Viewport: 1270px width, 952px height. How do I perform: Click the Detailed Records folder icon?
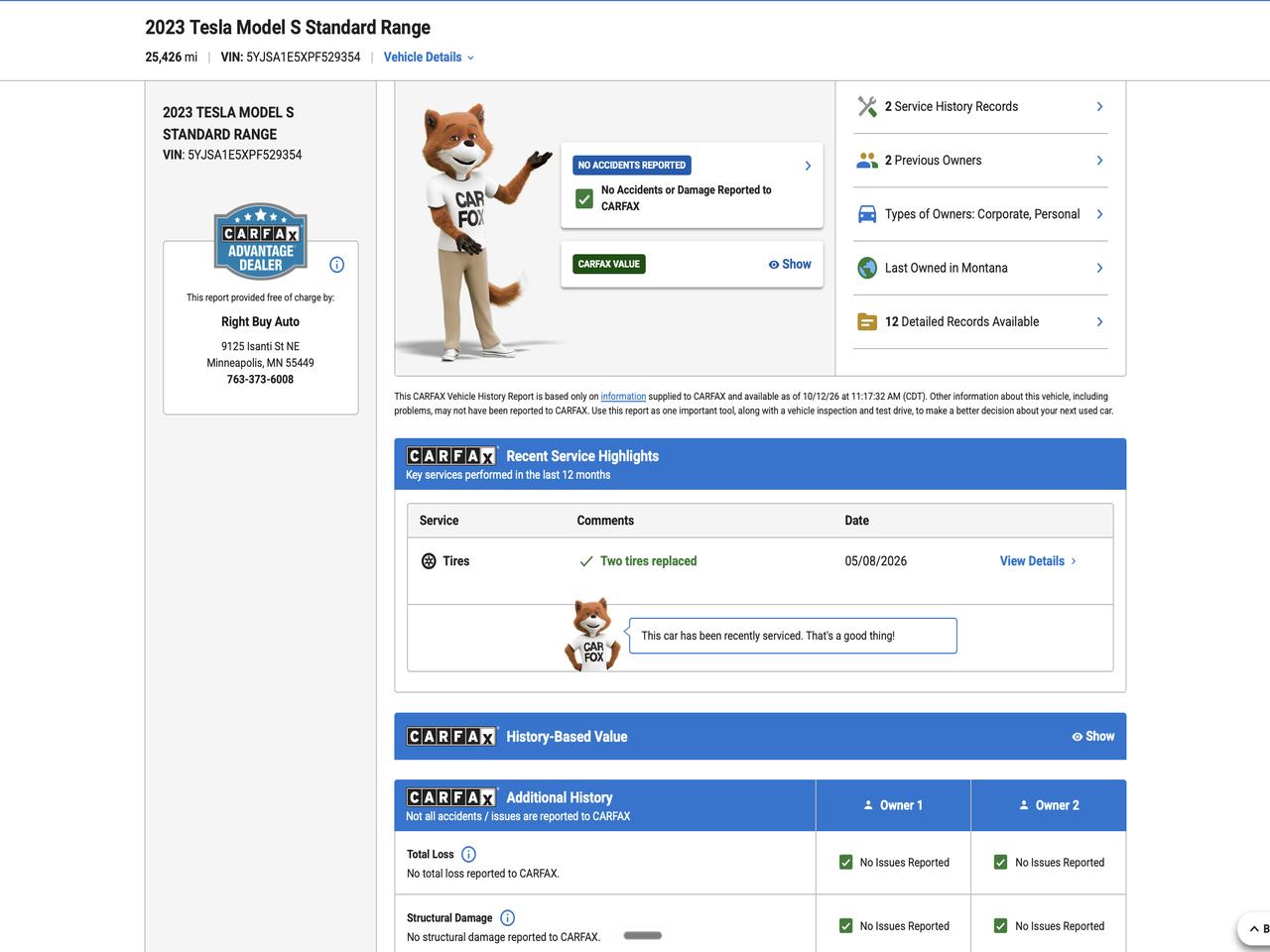point(867,321)
